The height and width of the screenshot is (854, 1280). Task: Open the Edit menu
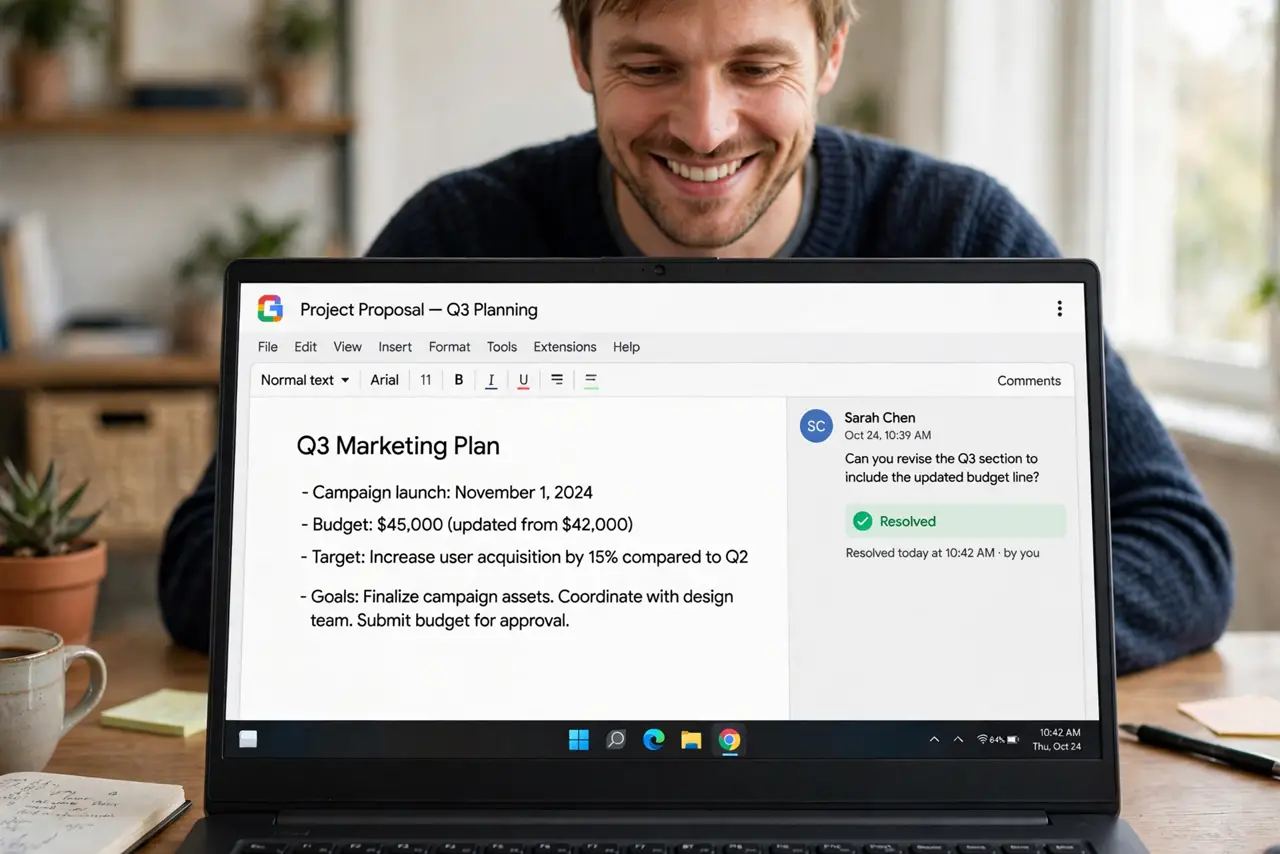pyautogui.click(x=305, y=347)
